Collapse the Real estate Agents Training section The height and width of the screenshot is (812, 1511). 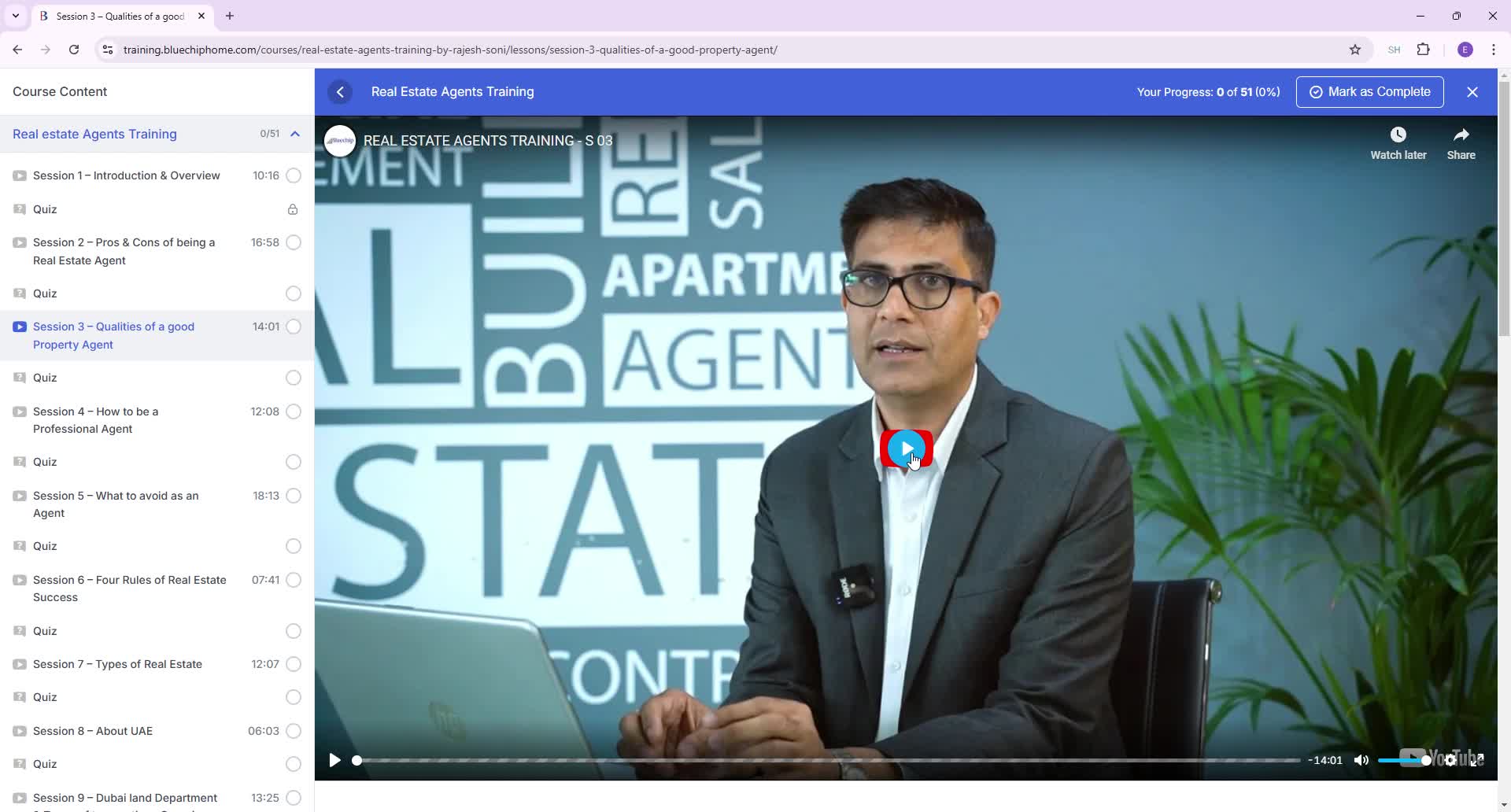[x=295, y=134]
